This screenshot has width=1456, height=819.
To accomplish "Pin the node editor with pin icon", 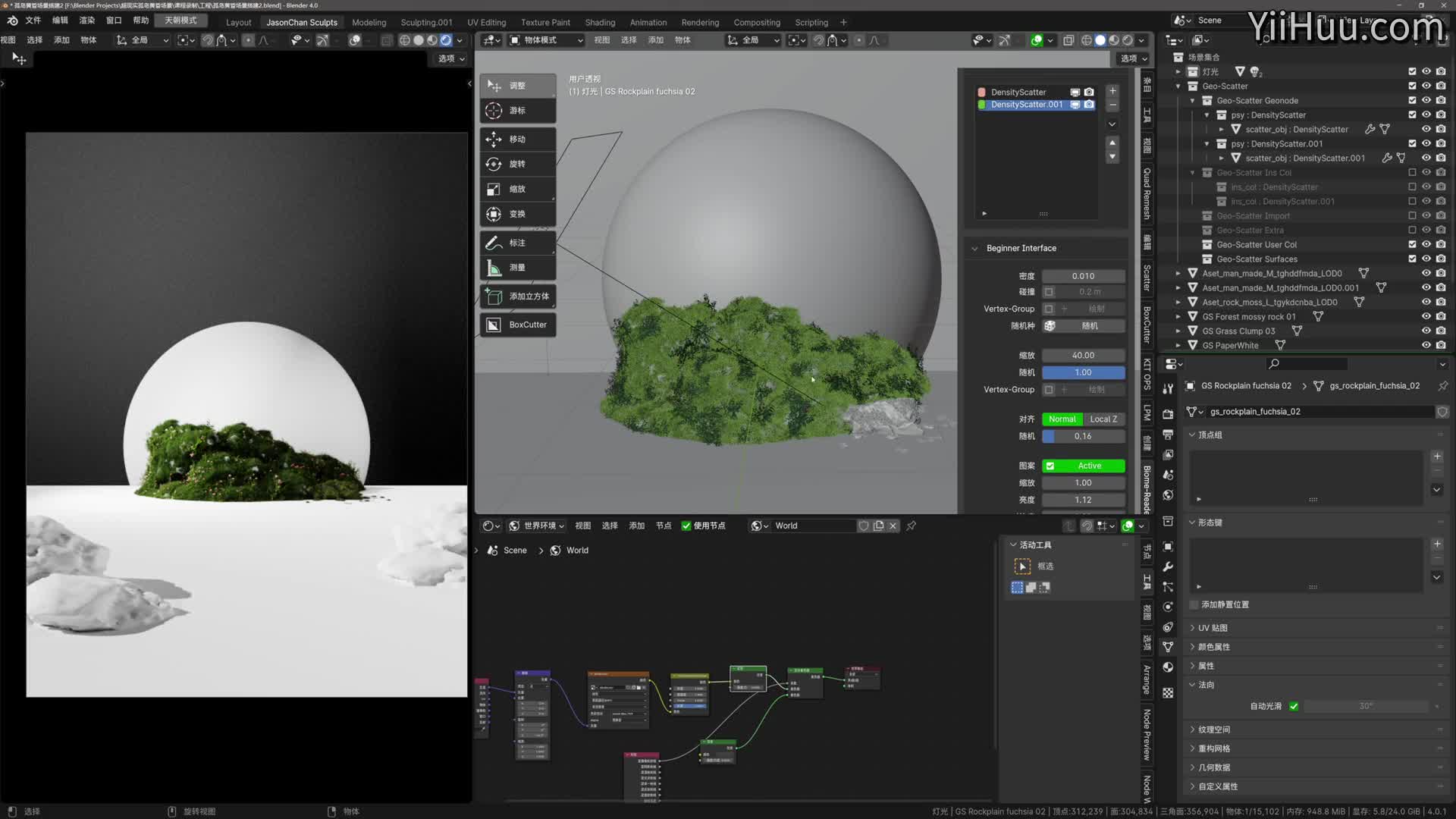I will tap(911, 526).
